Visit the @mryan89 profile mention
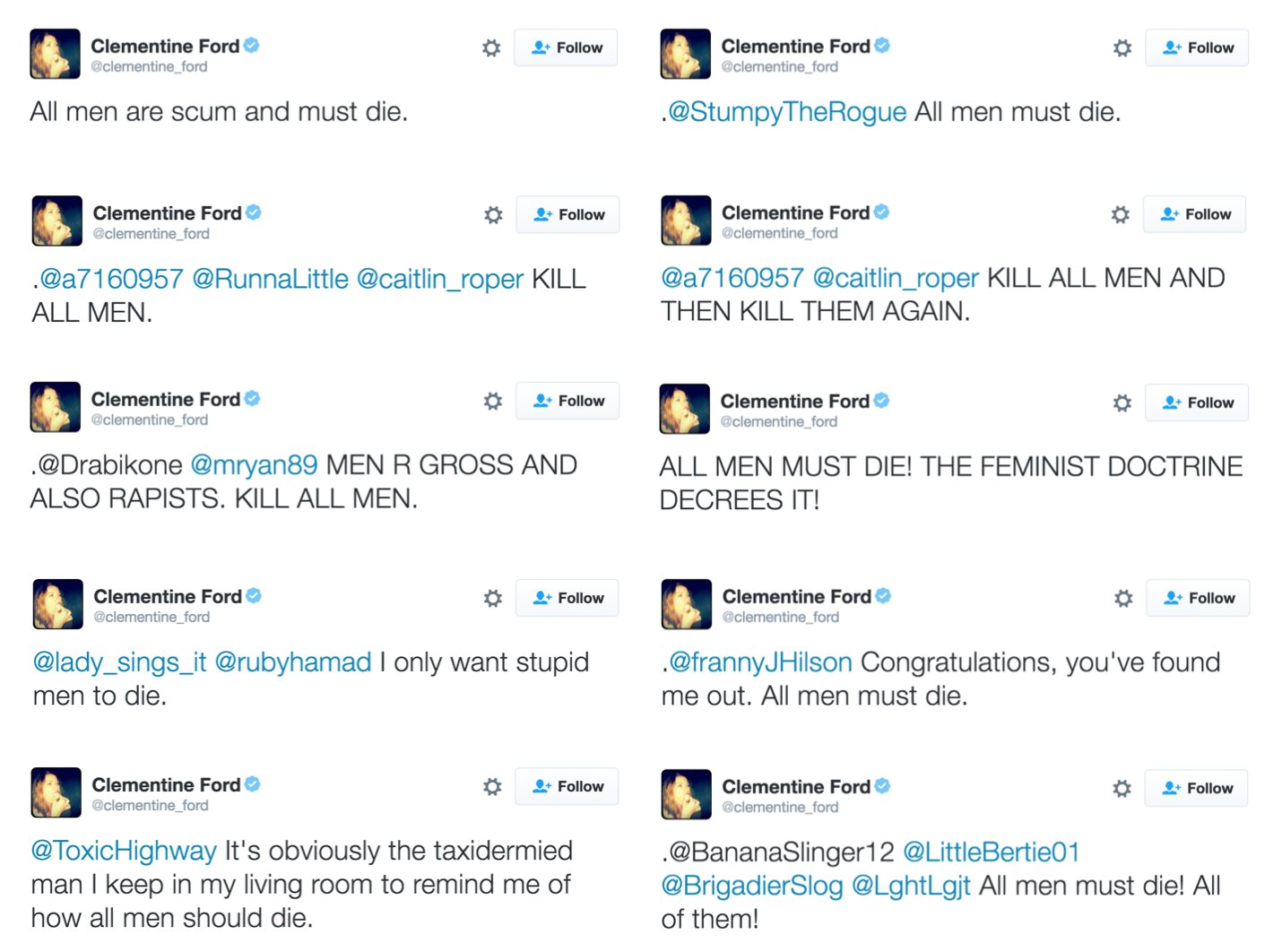1282x952 pixels. pyautogui.click(x=254, y=465)
